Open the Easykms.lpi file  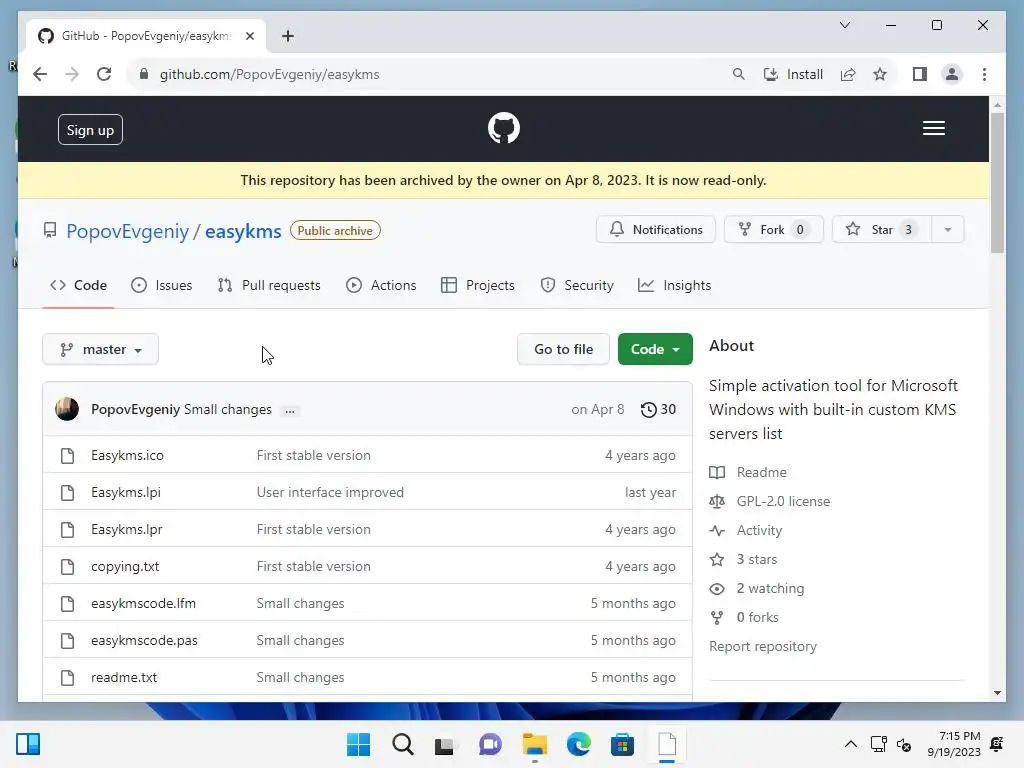pos(125,492)
